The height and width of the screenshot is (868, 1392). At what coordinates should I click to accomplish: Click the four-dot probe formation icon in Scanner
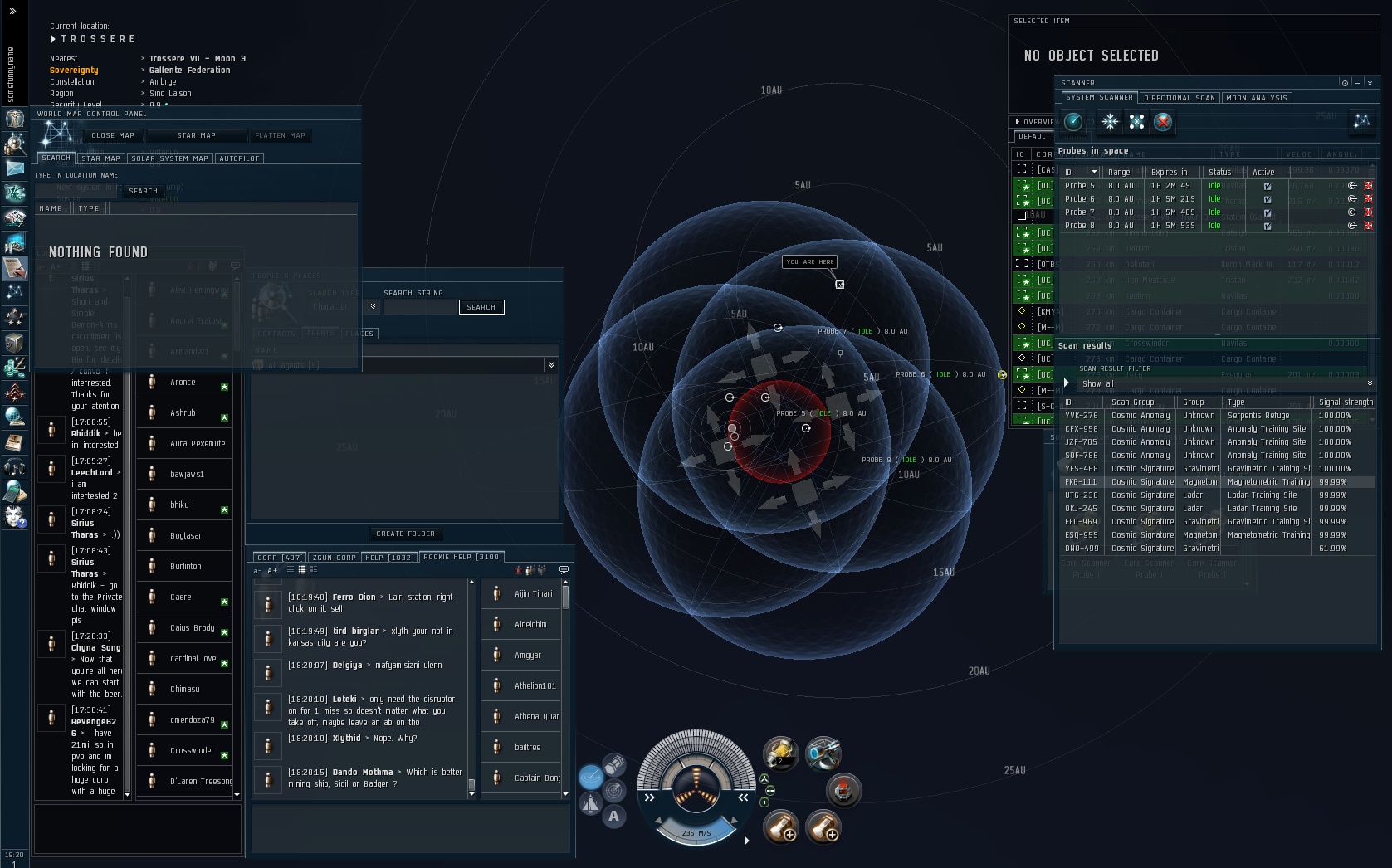tap(1136, 122)
